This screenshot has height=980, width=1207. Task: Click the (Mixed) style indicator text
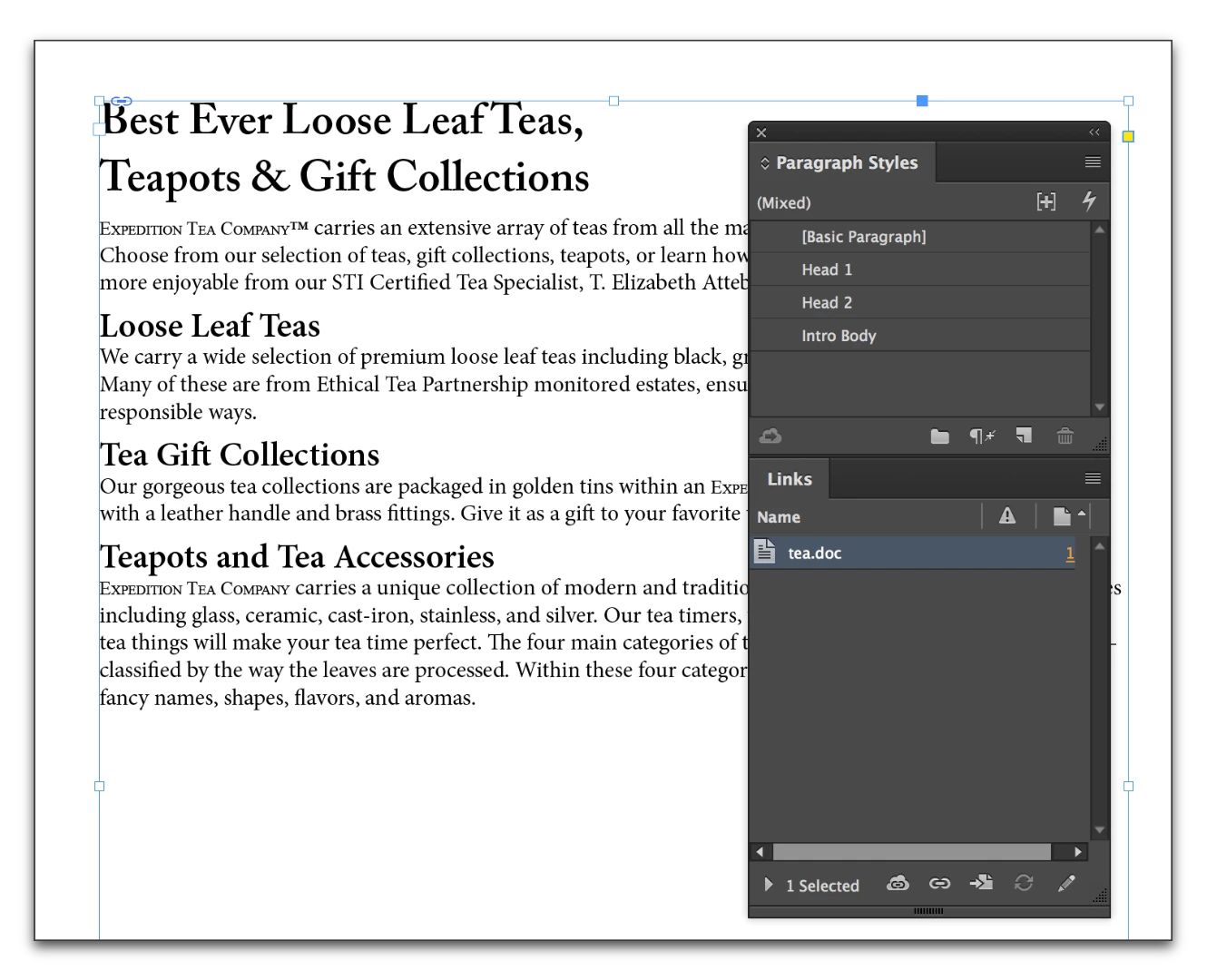tap(784, 203)
